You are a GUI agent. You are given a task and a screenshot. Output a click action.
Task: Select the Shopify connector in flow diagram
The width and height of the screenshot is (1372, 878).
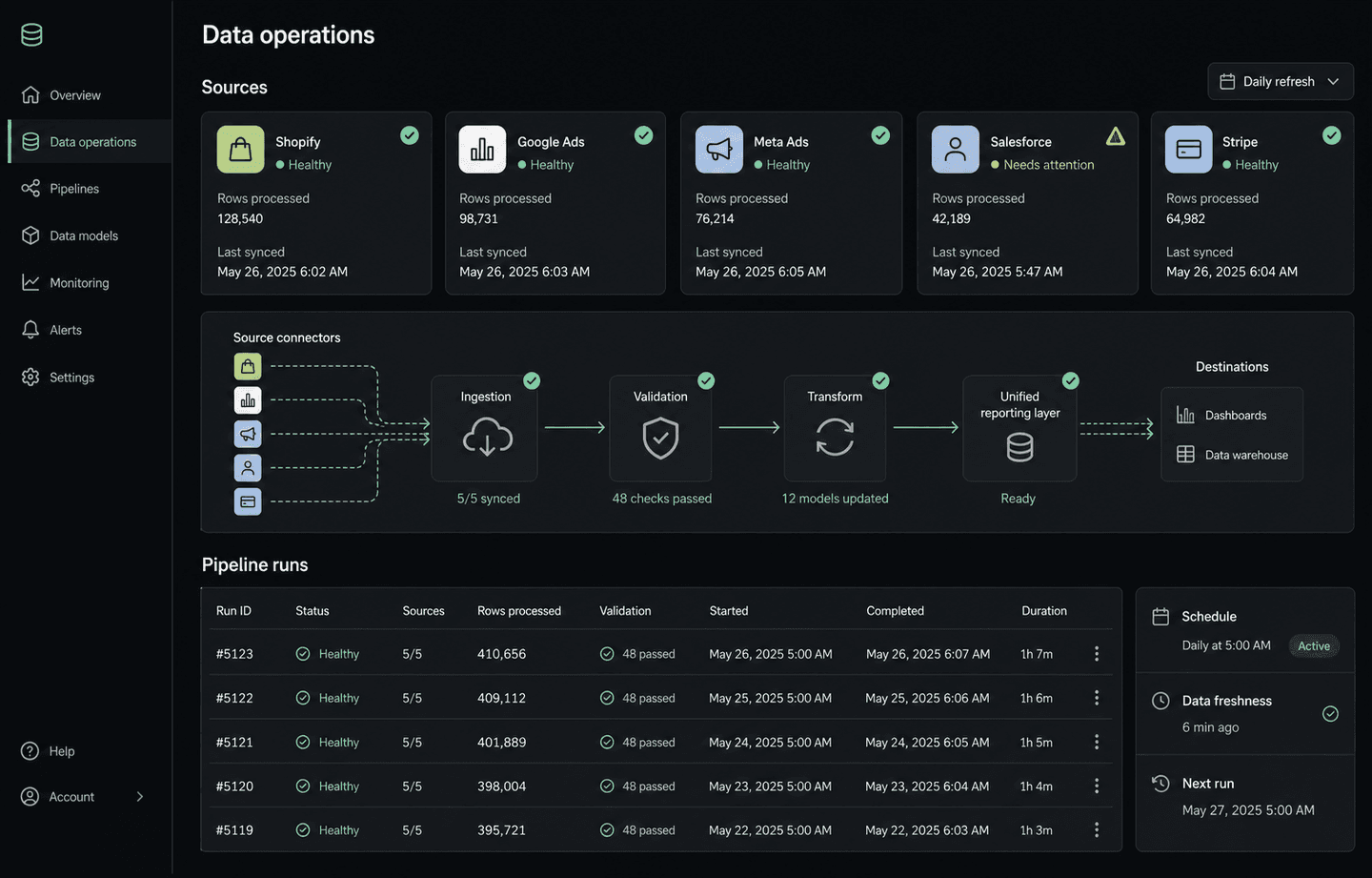pyautogui.click(x=248, y=366)
